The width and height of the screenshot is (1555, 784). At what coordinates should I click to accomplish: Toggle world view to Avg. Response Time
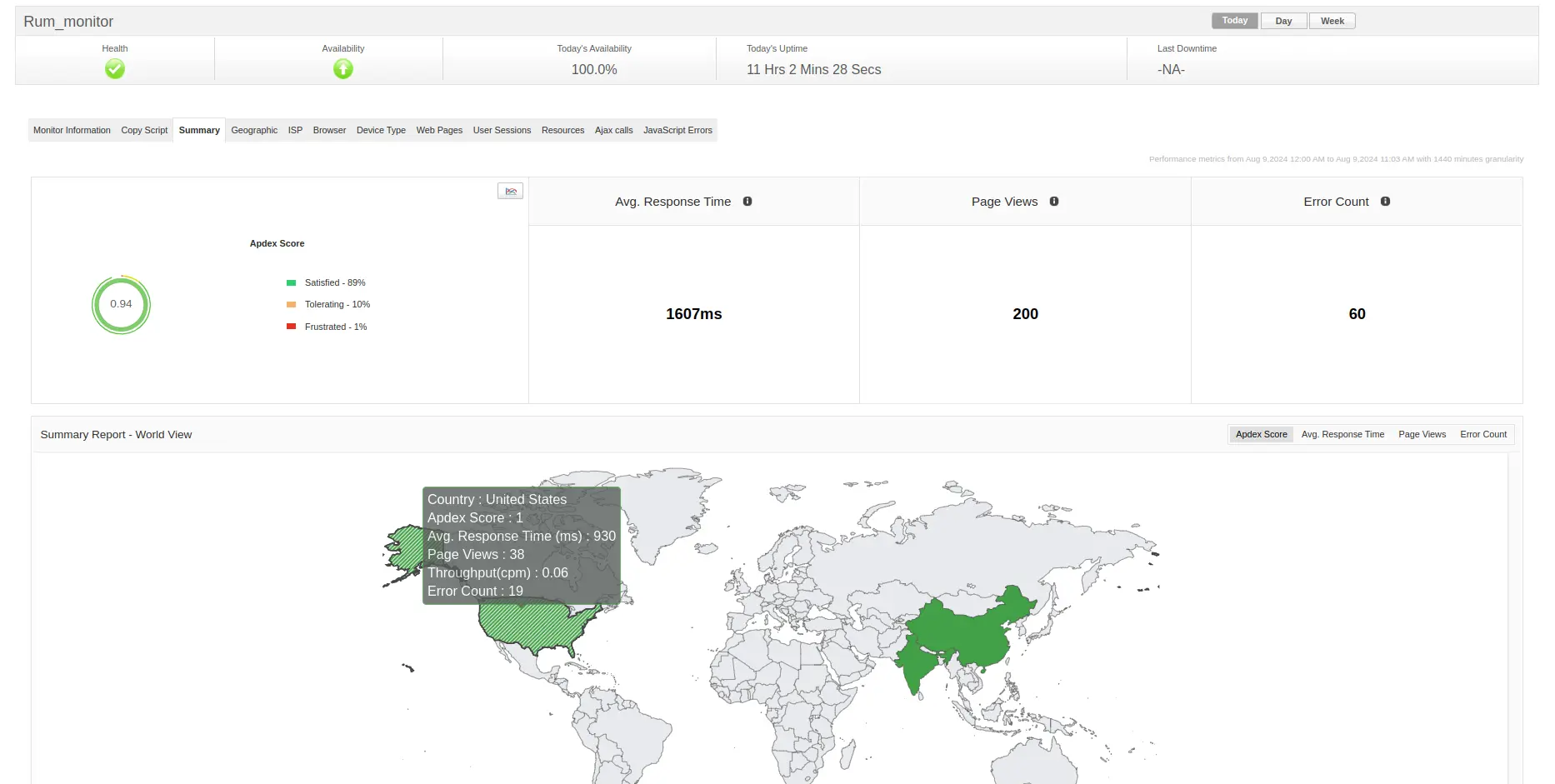point(1342,434)
